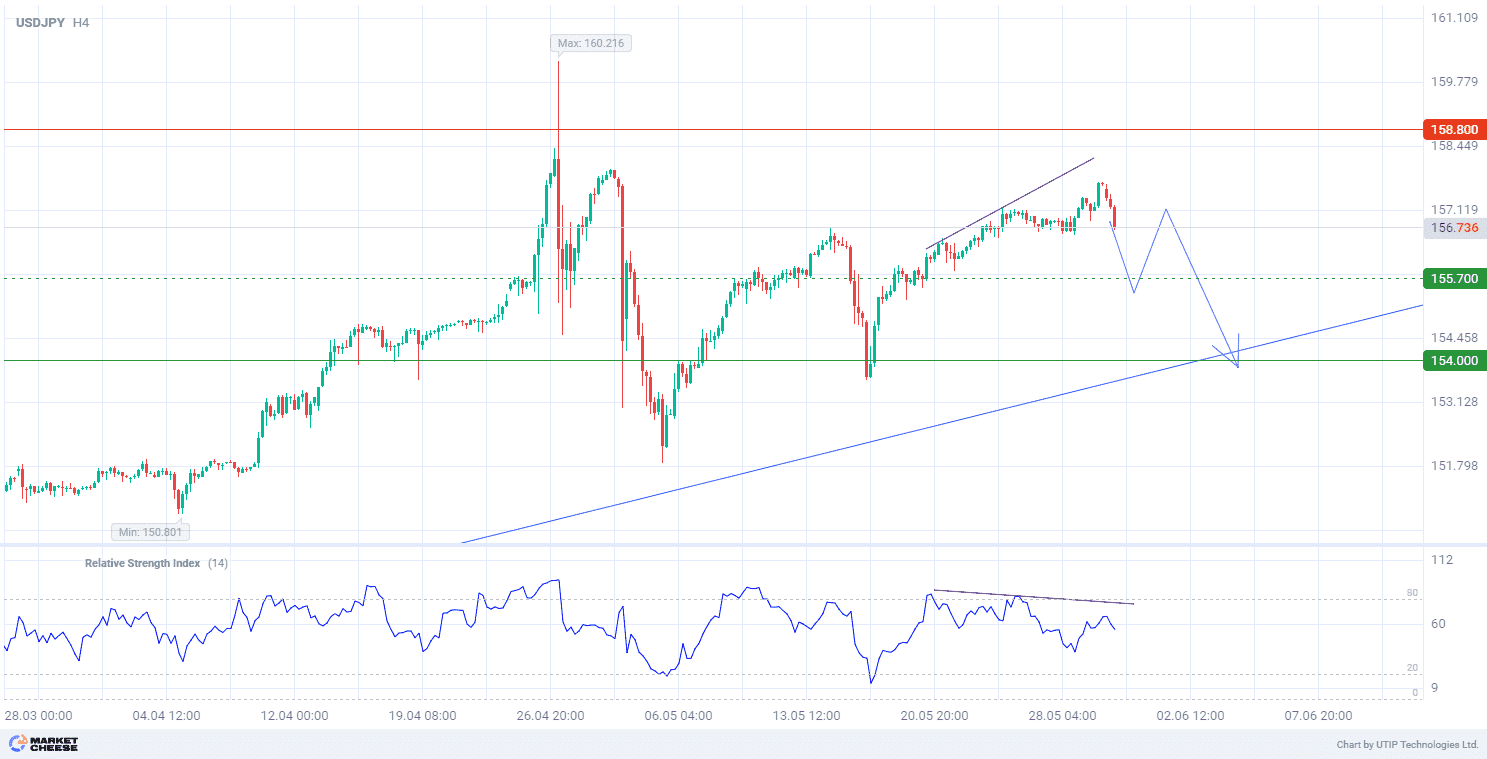Image resolution: width=1487 pixels, height=759 pixels.
Task: Select the red 158.800 price level tag
Action: pos(1454,130)
